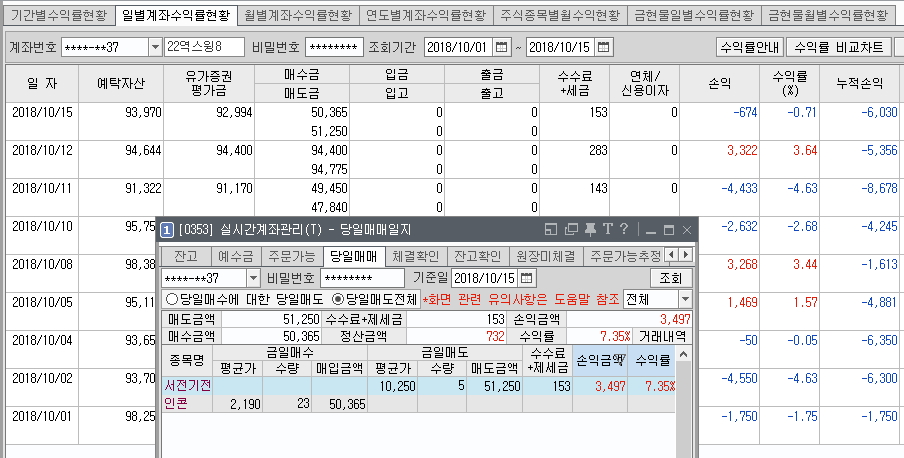The height and width of the screenshot is (458, 904).
Task: Click scroll-up arrow of popup table scrollbar
Action: pos(683,354)
